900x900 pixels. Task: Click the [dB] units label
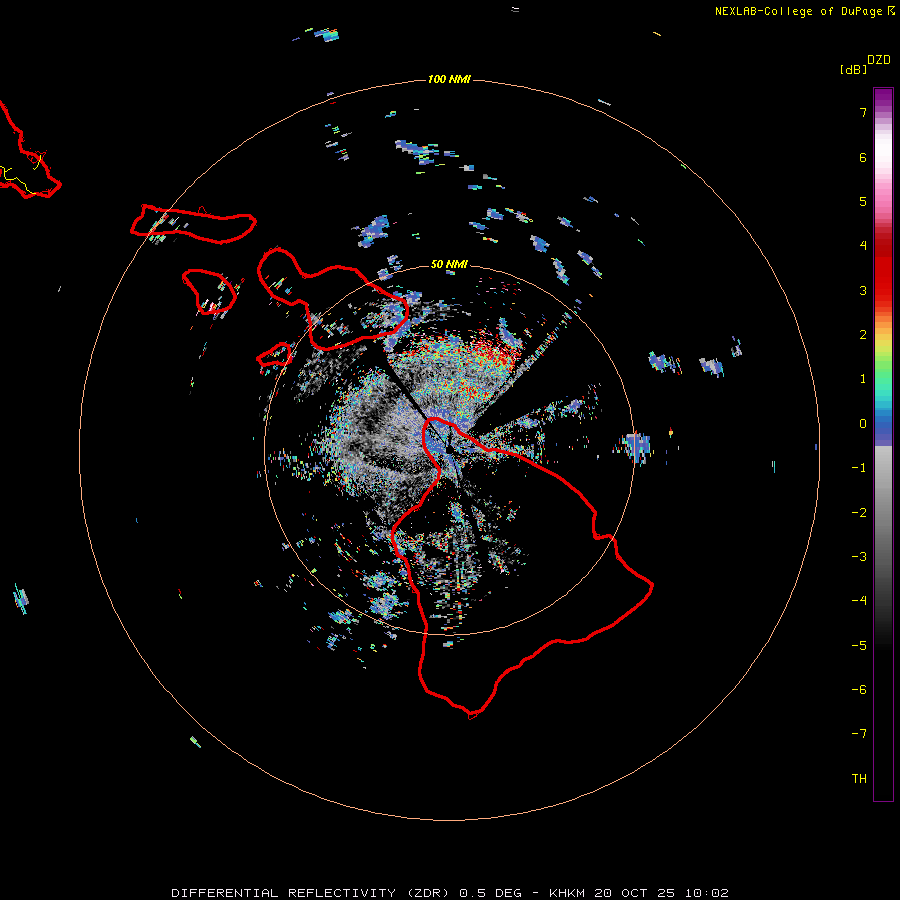pyautogui.click(x=854, y=69)
